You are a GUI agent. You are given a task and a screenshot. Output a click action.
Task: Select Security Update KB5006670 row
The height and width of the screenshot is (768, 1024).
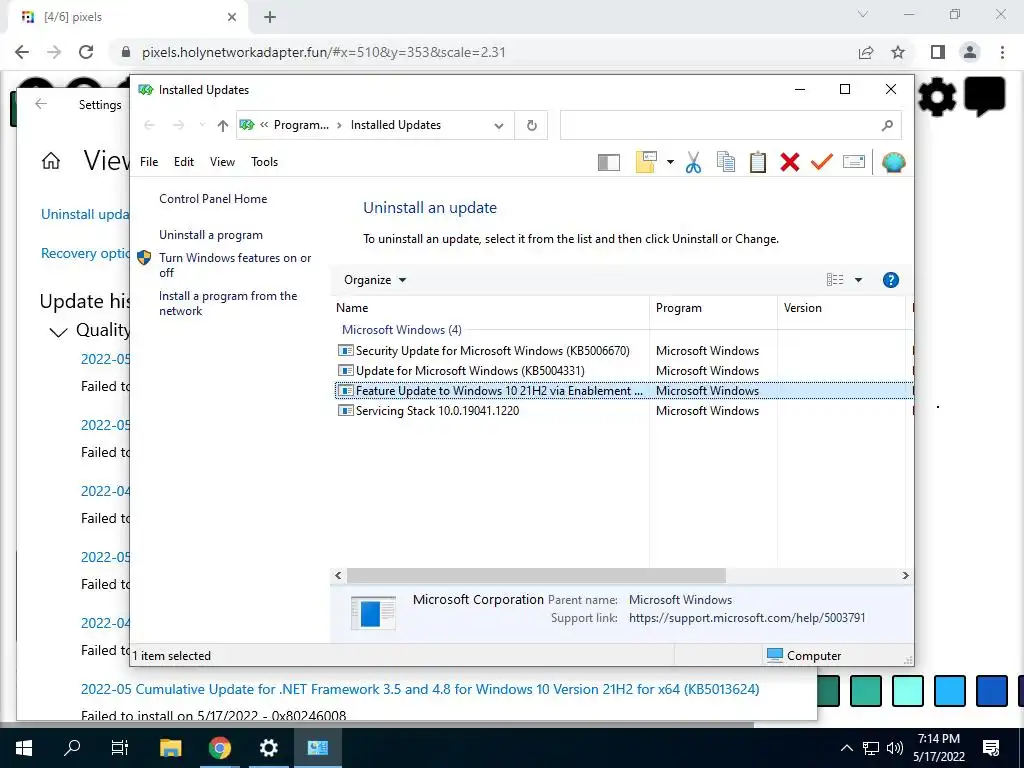[x=623, y=351]
